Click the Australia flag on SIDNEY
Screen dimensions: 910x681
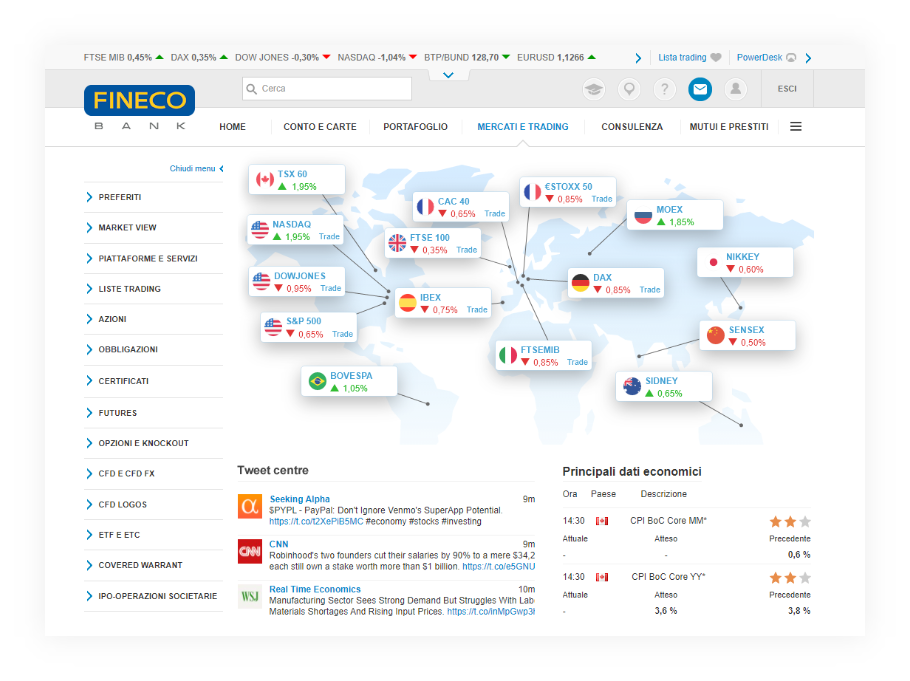click(x=631, y=386)
